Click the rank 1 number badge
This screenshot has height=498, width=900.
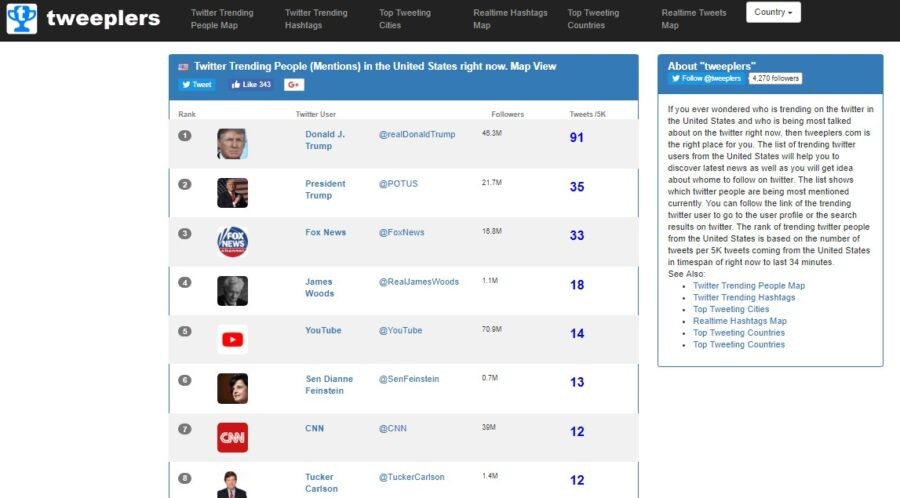tap(184, 135)
